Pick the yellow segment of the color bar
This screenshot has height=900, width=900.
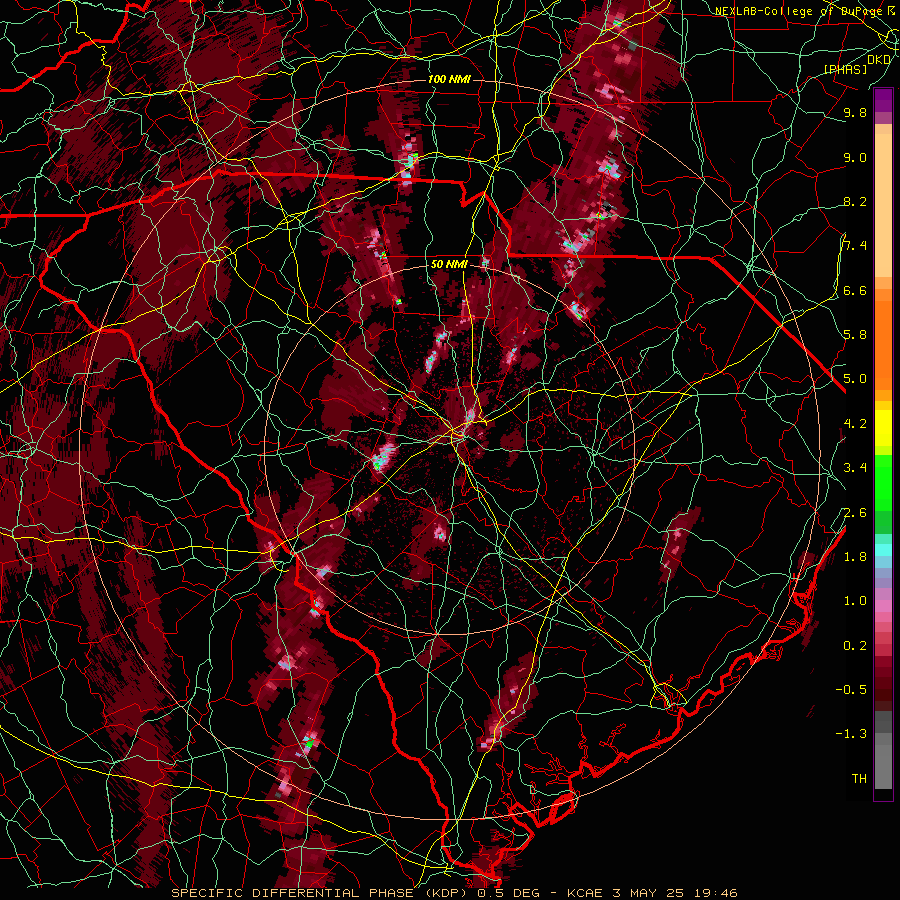coord(883,427)
